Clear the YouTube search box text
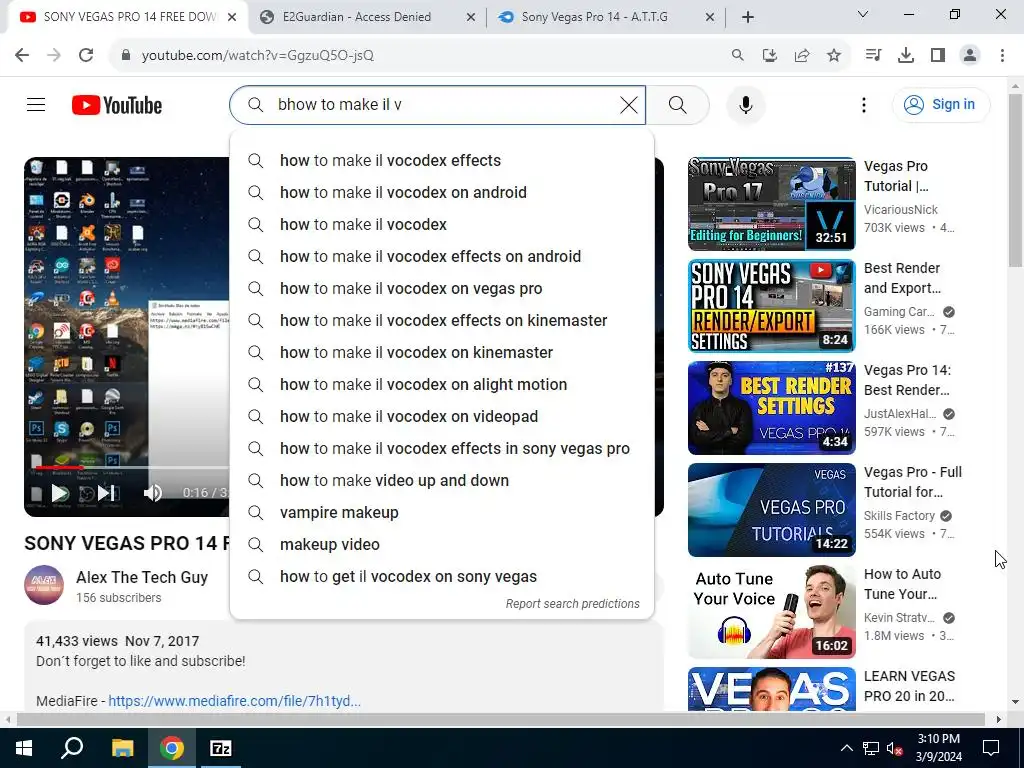 click(628, 104)
